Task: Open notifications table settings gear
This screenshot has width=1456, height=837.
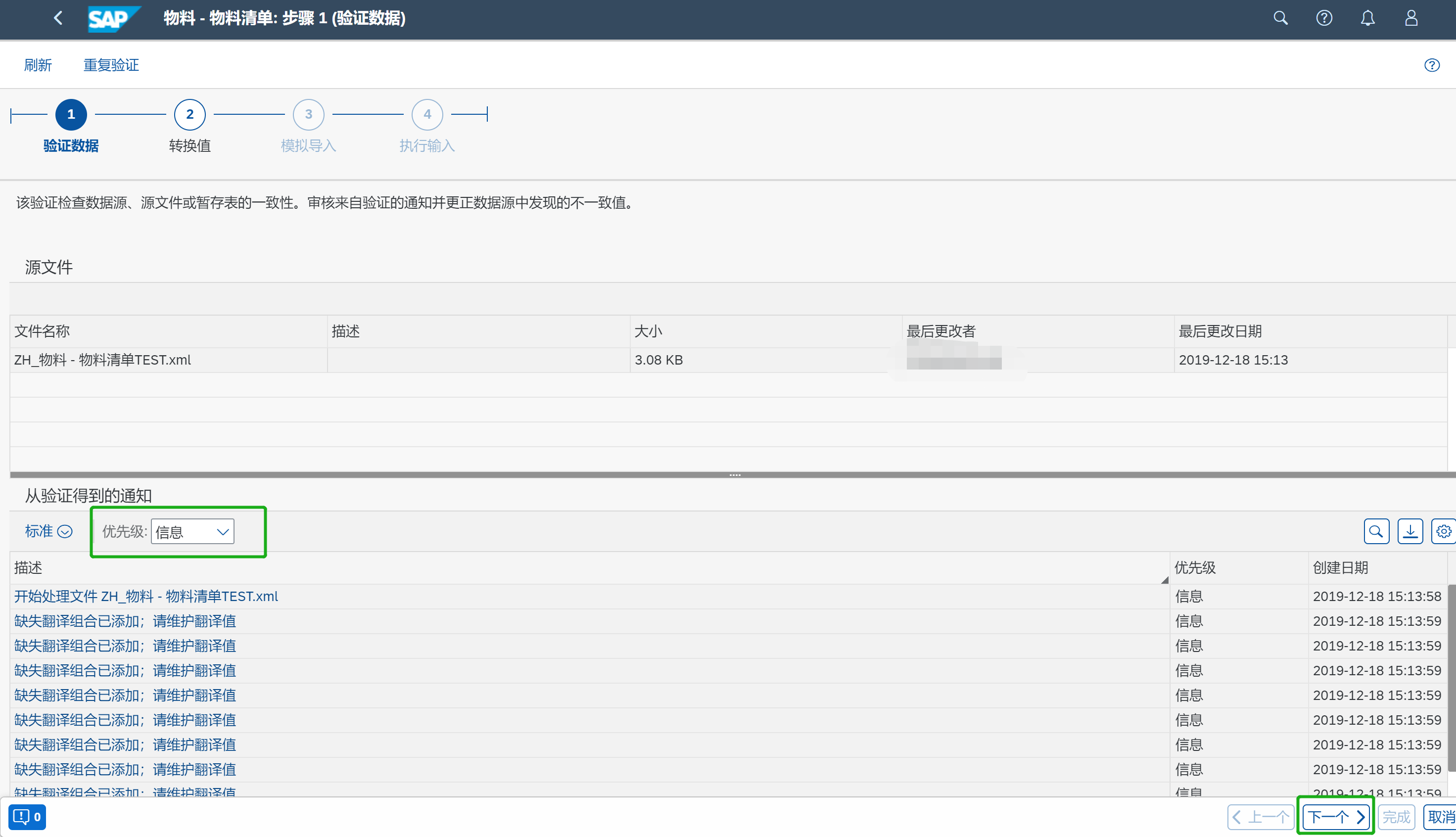Action: tap(1443, 531)
